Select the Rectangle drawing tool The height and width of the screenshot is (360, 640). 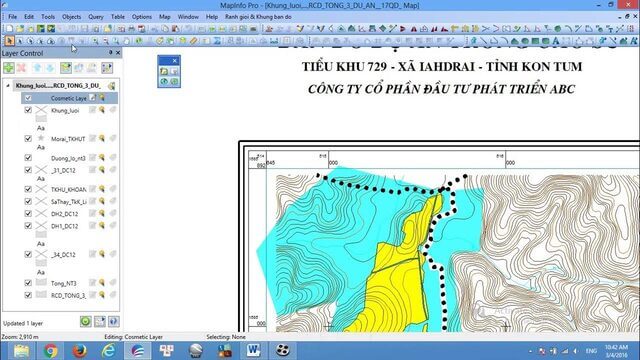click(x=535, y=41)
